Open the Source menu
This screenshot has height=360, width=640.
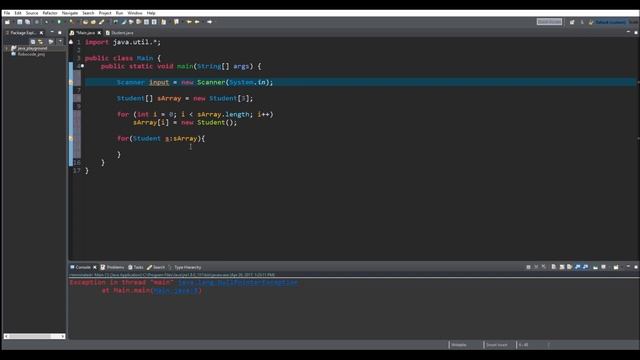pyautogui.click(x=32, y=13)
